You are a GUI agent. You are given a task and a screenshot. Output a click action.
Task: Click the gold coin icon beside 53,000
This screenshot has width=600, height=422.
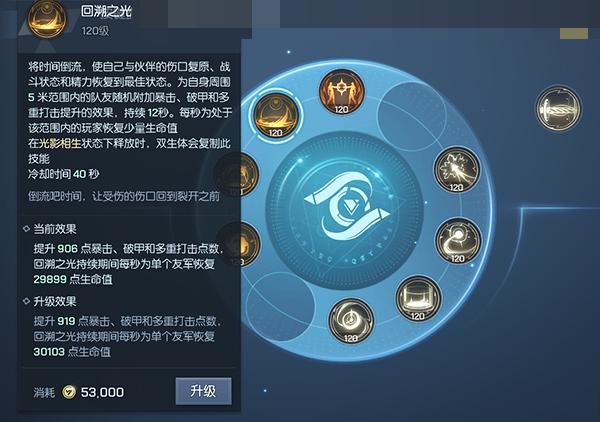pyautogui.click(x=69, y=392)
